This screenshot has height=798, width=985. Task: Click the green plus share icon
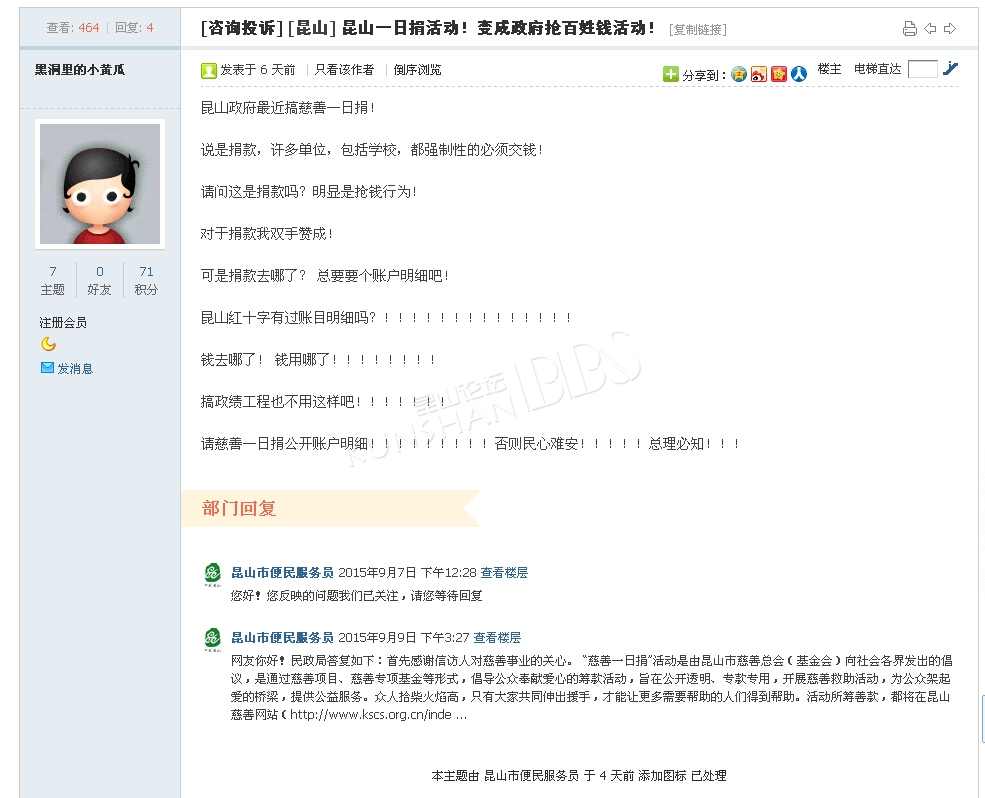pos(671,74)
